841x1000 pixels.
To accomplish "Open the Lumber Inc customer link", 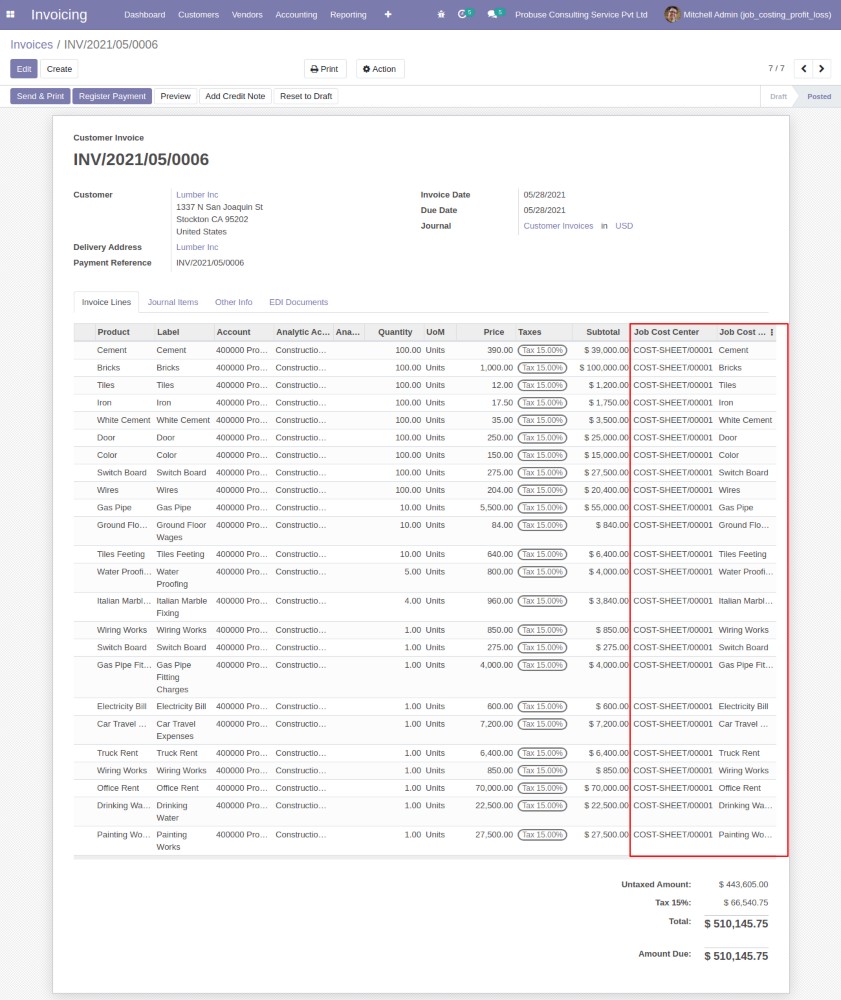I will [197, 195].
